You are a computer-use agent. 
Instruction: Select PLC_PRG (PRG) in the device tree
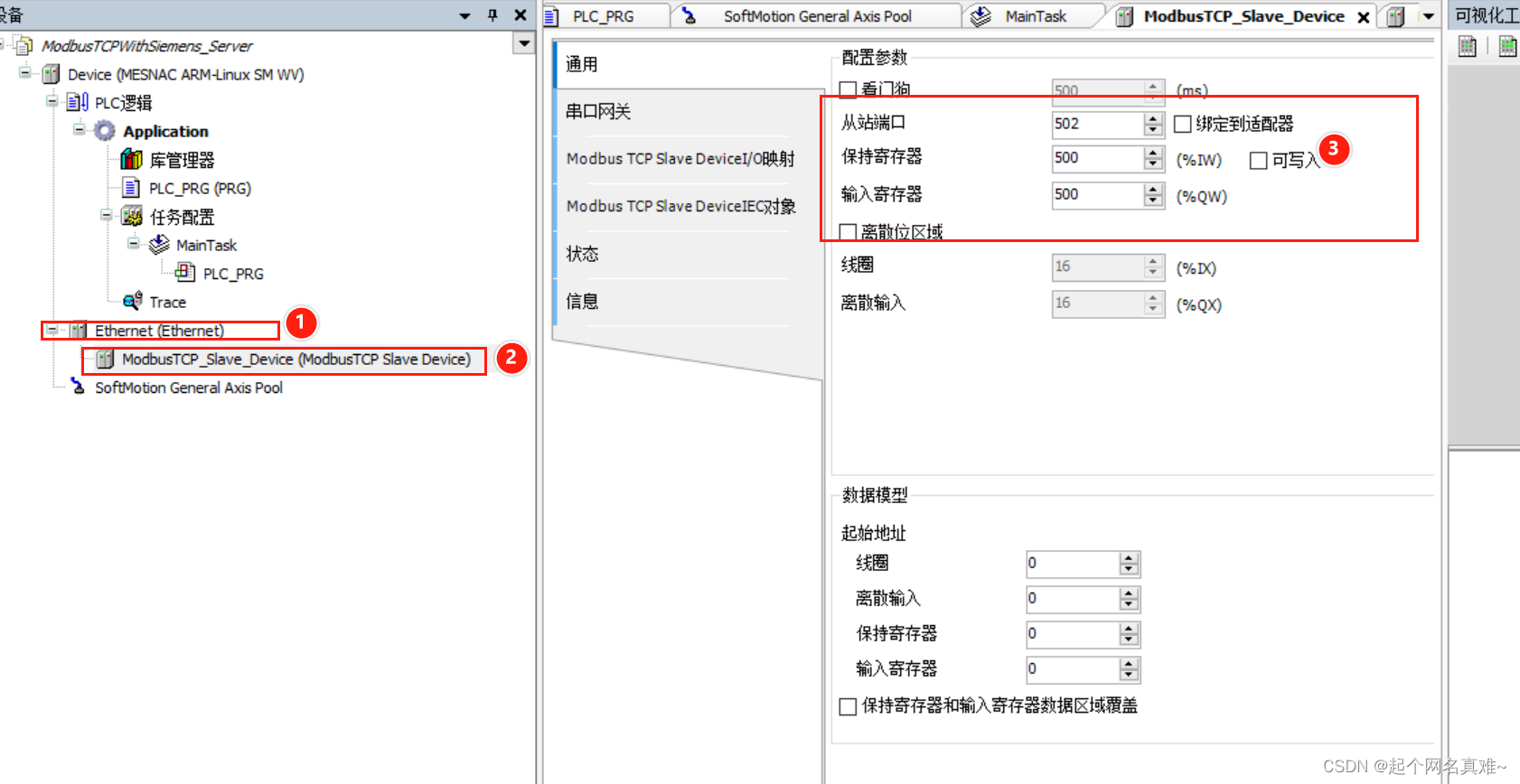[x=200, y=188]
